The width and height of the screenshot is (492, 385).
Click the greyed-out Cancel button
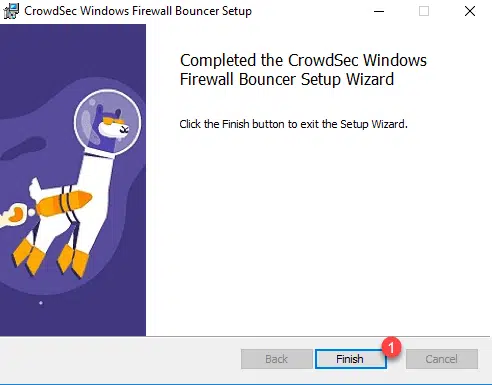click(442, 359)
